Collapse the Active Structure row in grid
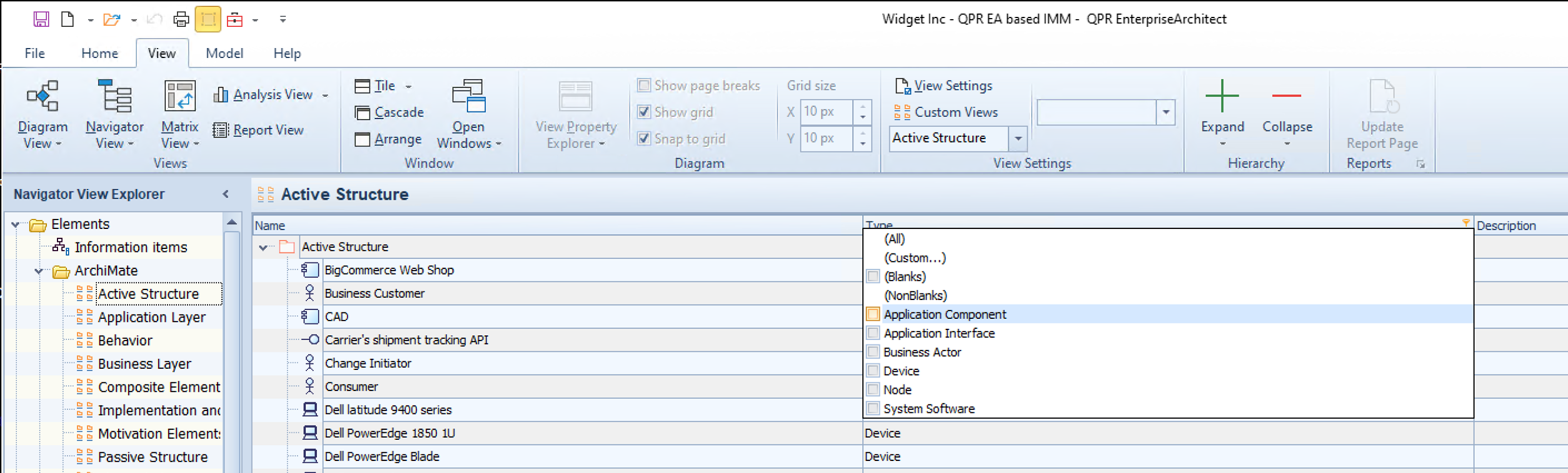 [263, 248]
